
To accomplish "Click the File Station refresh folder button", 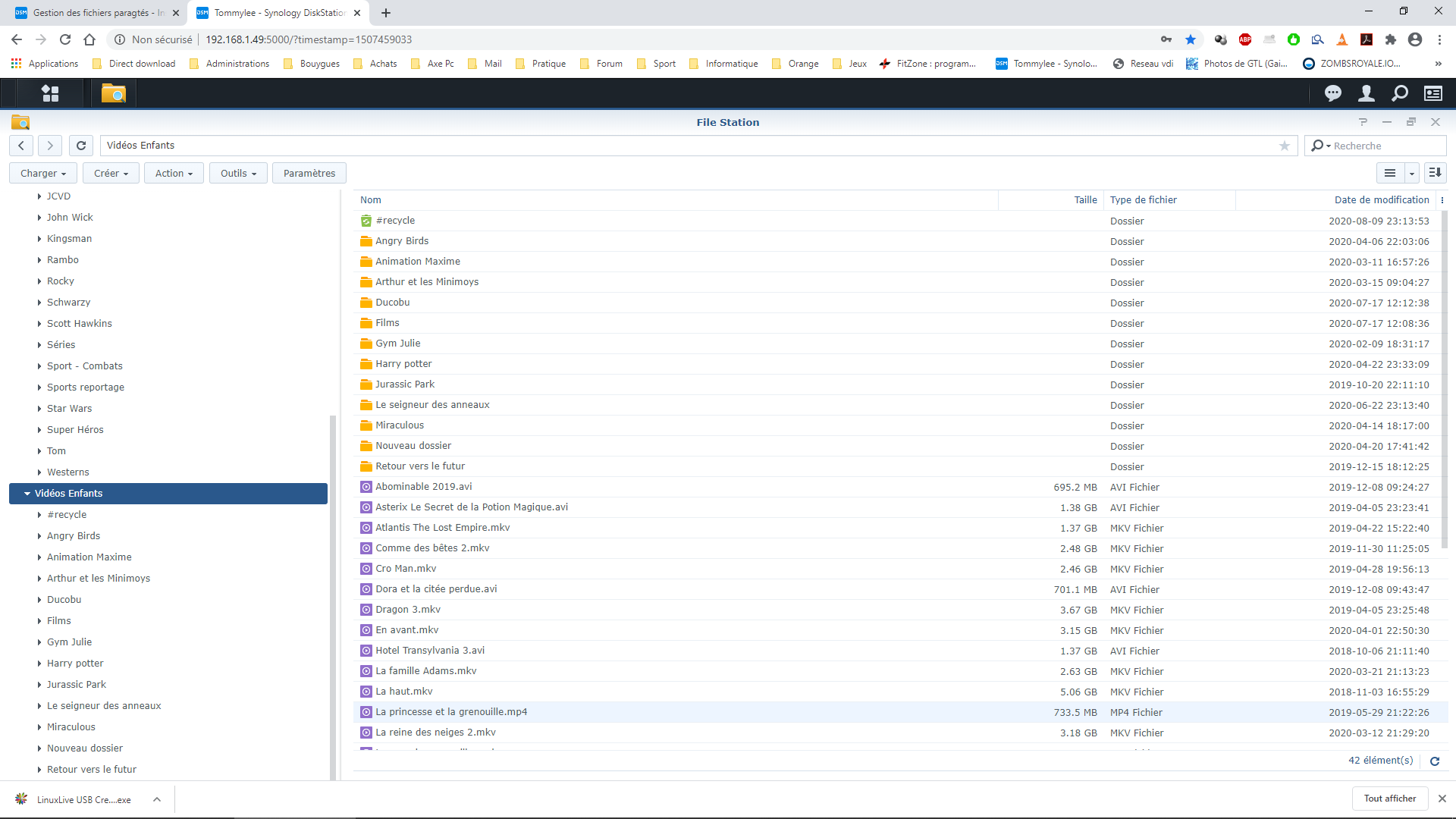I will click(x=81, y=146).
